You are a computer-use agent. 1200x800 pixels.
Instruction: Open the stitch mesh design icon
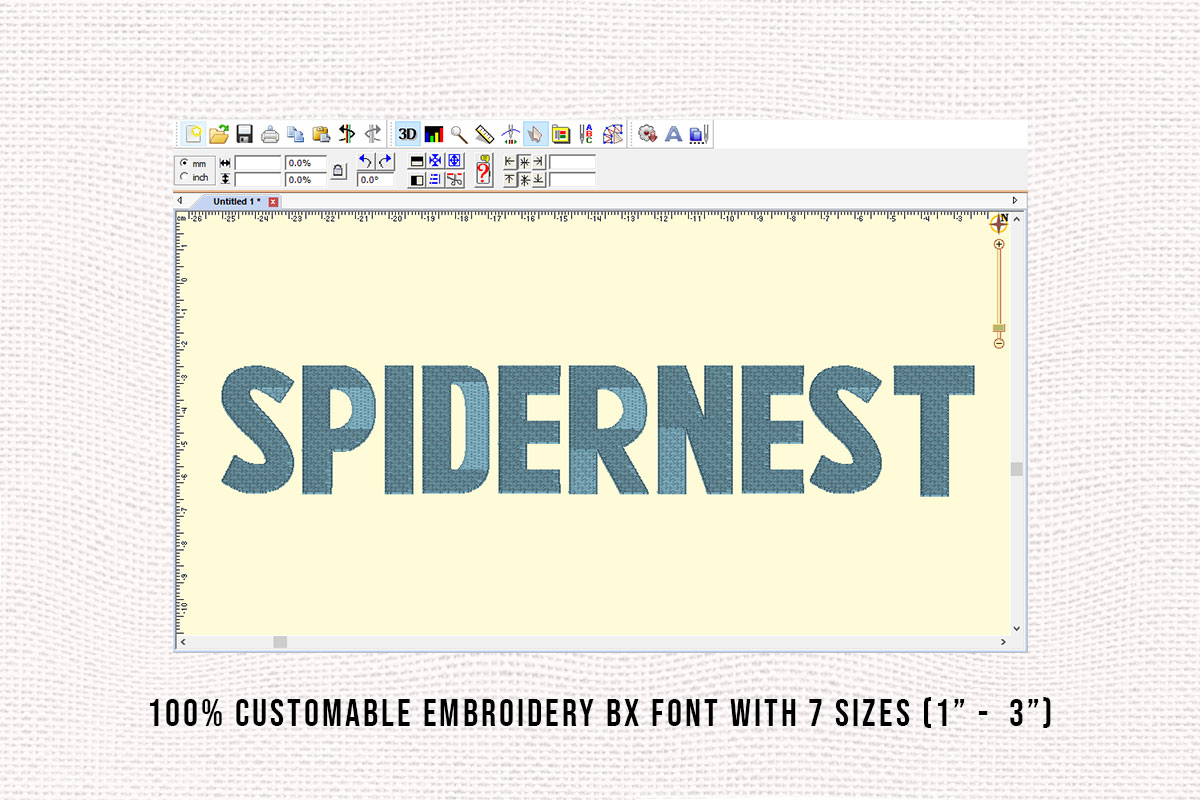(x=611, y=133)
